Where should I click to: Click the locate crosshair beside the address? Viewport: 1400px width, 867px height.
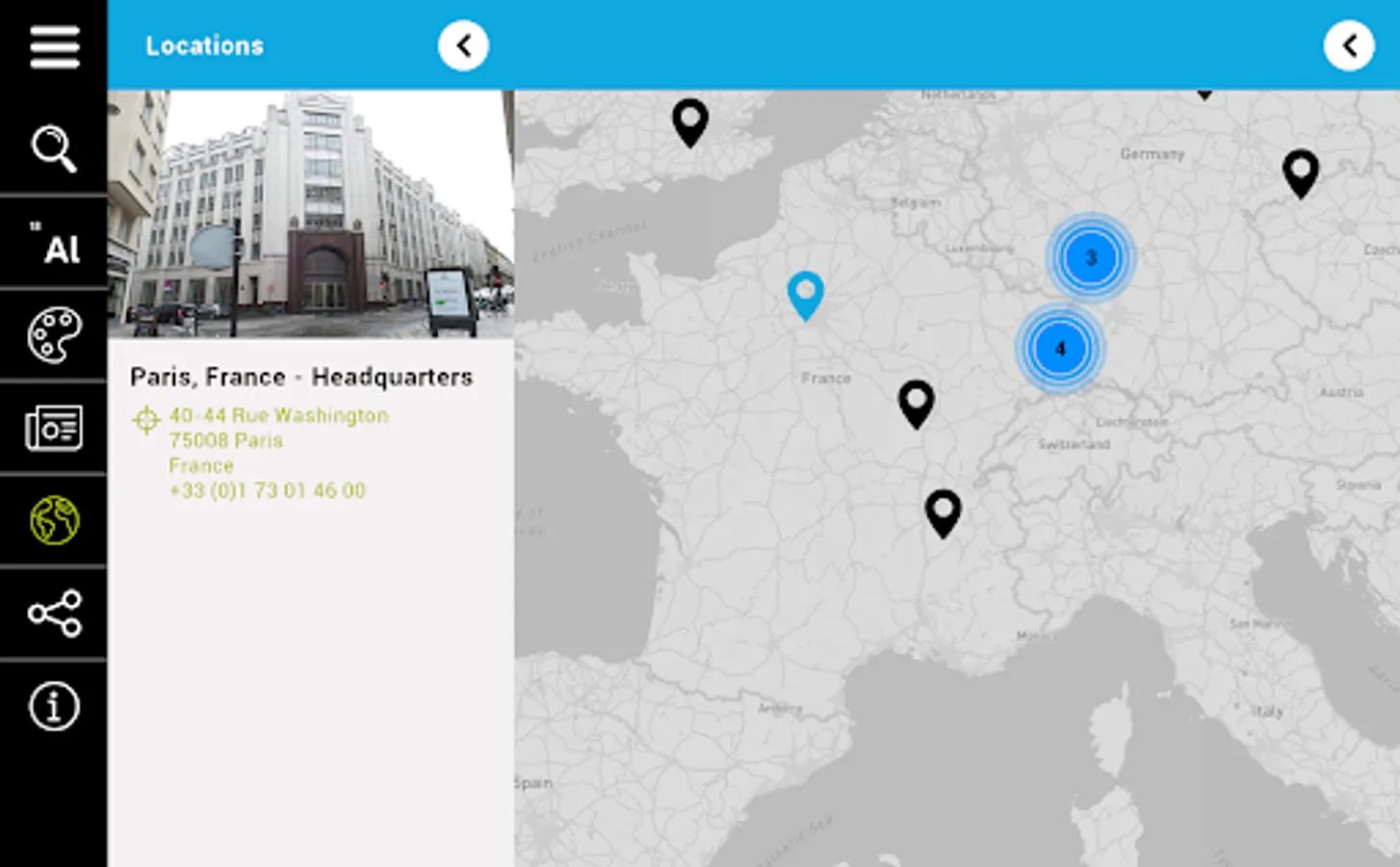pos(146,420)
